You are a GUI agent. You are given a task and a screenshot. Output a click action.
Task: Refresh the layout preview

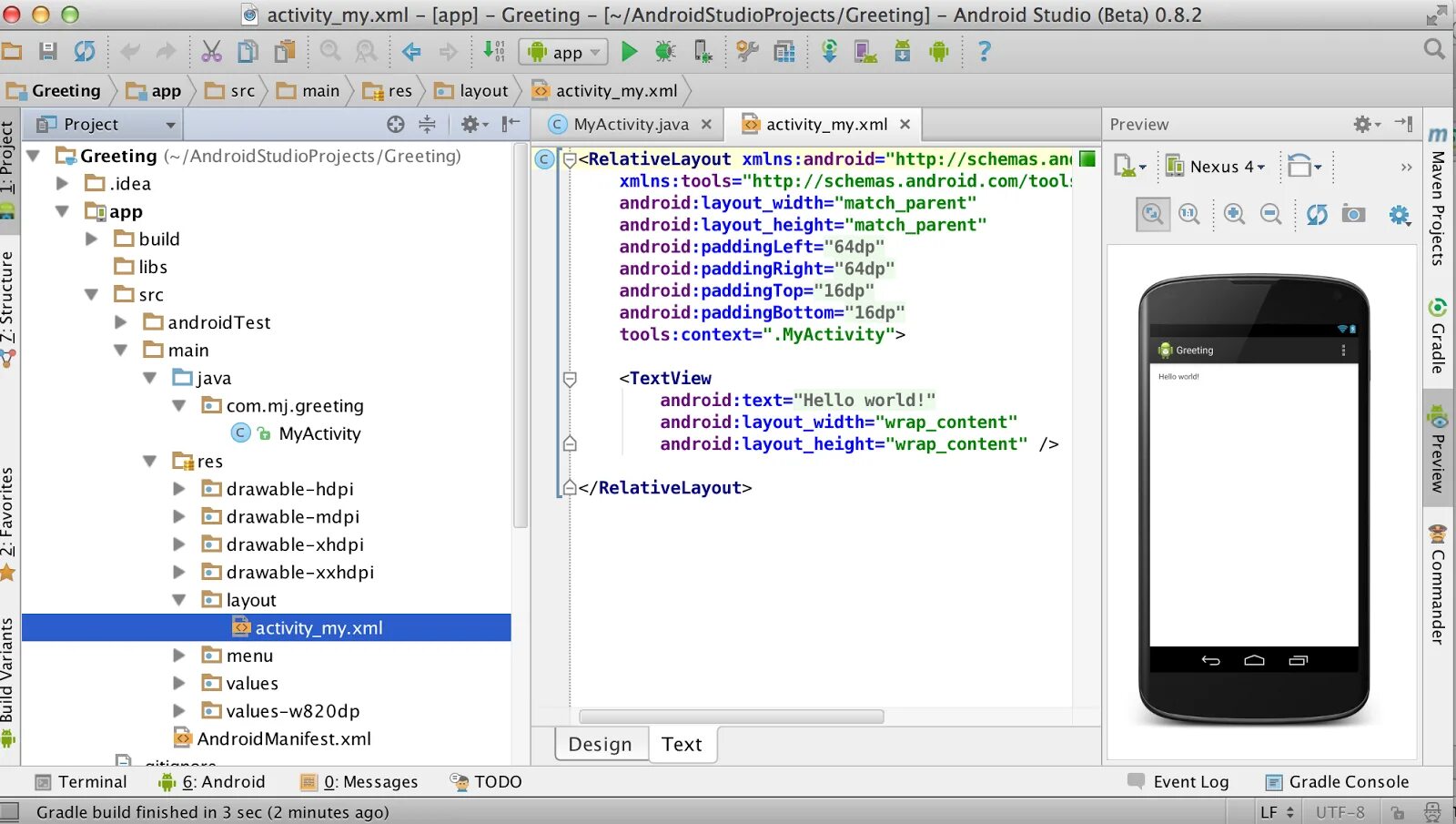click(x=1317, y=214)
